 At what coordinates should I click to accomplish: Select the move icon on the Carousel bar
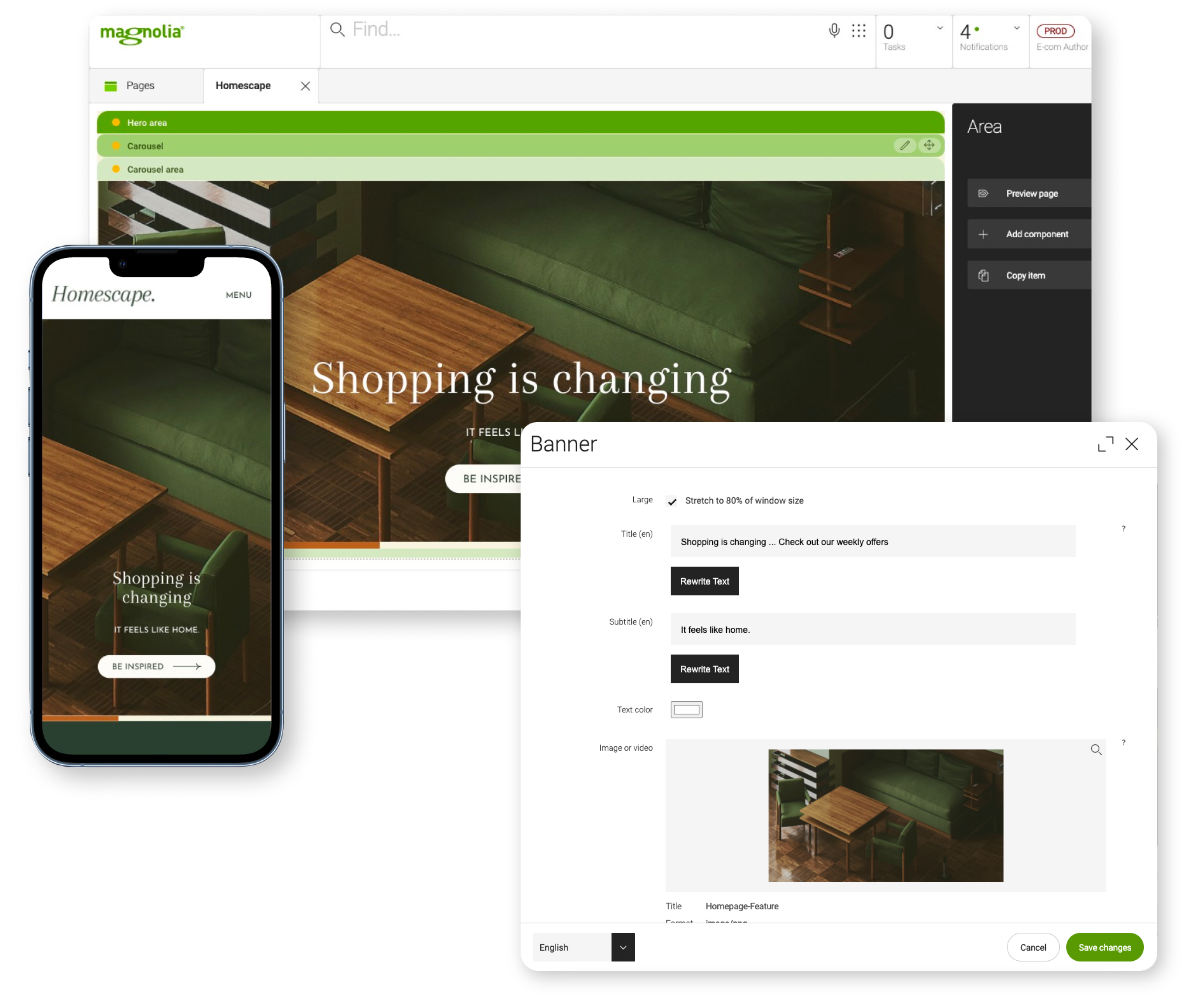click(929, 145)
